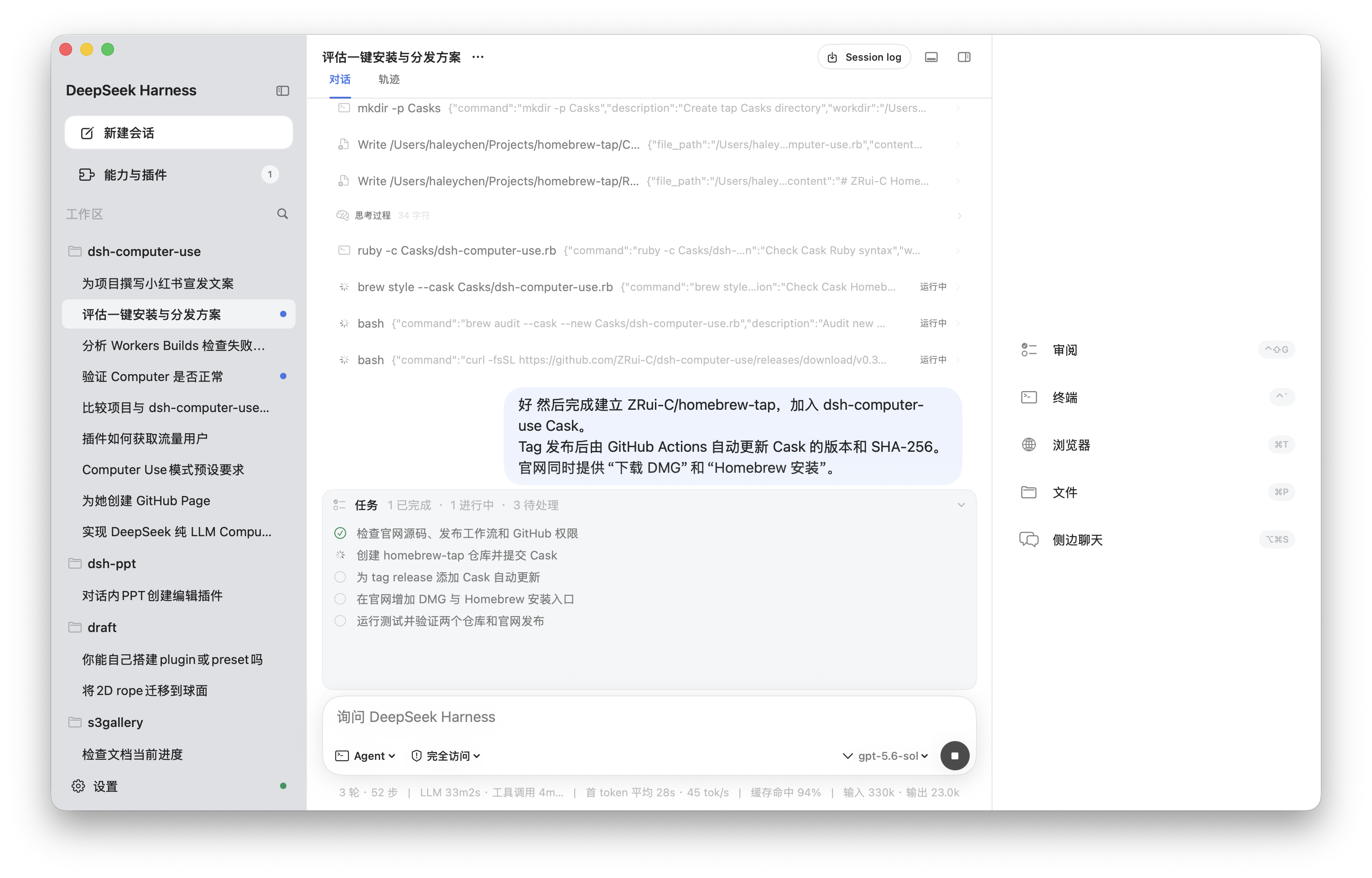The width and height of the screenshot is (1372, 878).
Task: Toggle the right side panel icon
Action: click(964, 57)
